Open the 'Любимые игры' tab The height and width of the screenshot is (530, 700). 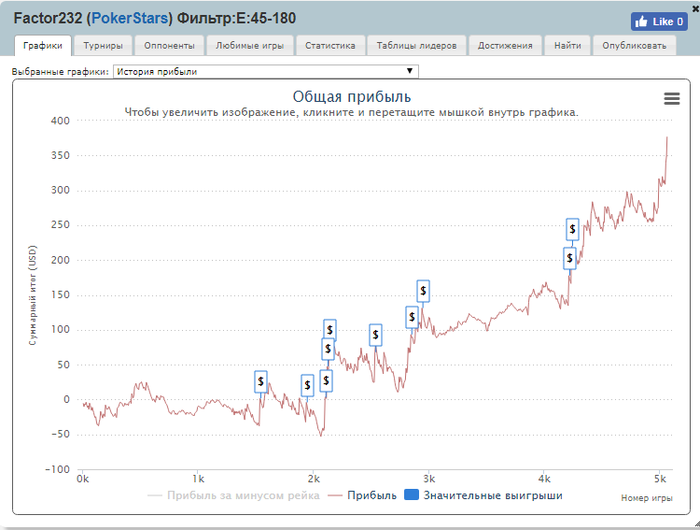(250, 46)
